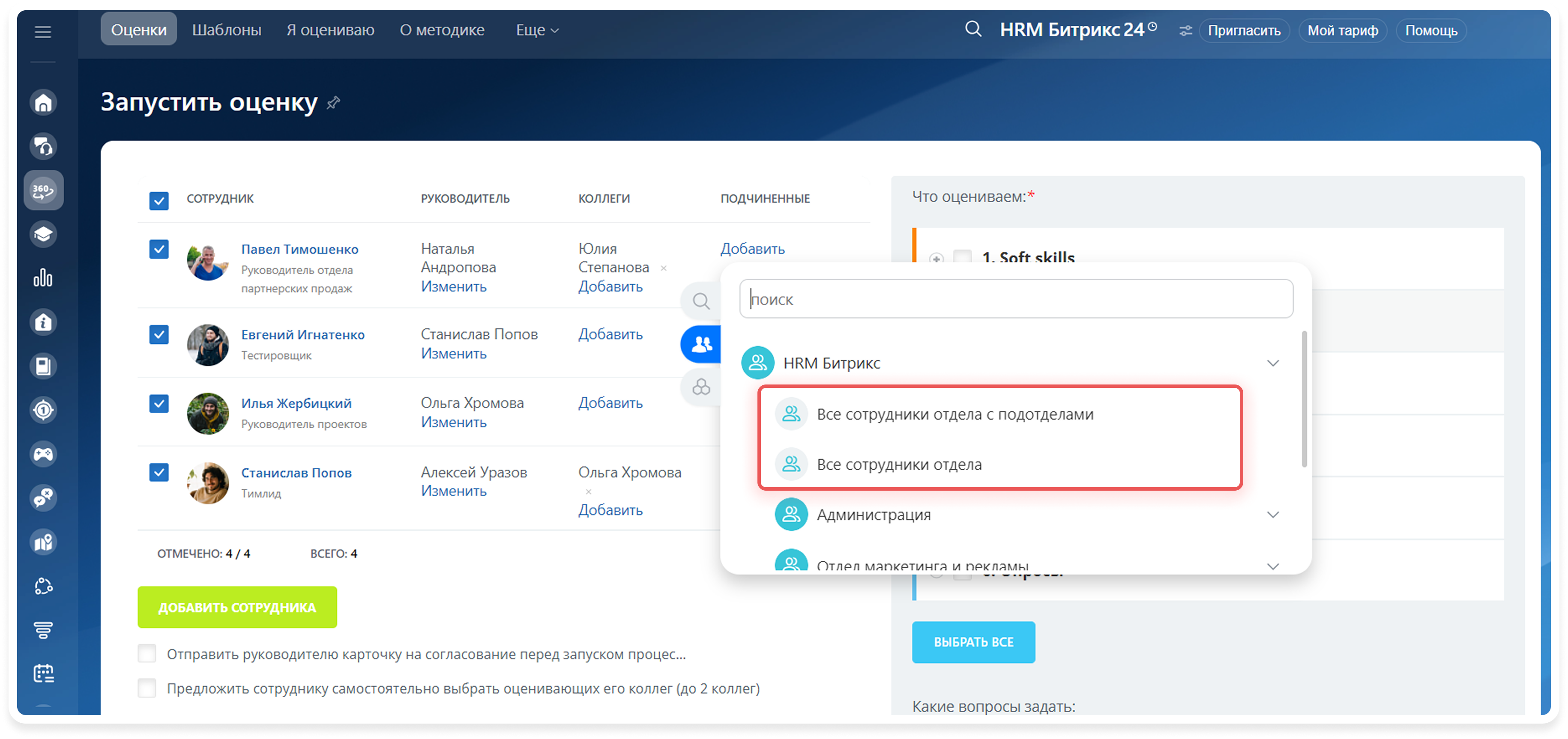Click the graduation cap learning icon
The height and width of the screenshot is (739, 1568).
click(x=43, y=234)
